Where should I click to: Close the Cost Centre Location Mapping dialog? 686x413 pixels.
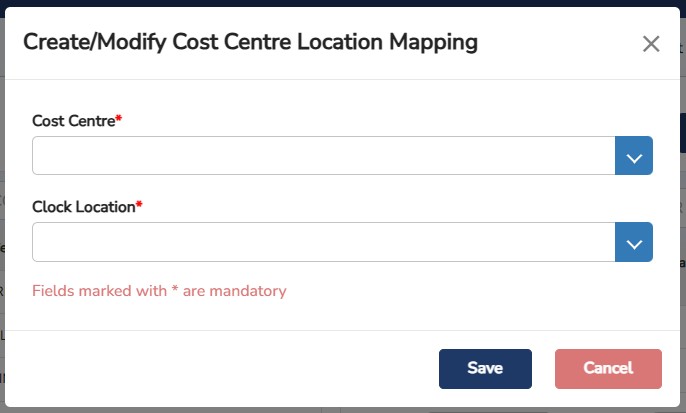(651, 44)
